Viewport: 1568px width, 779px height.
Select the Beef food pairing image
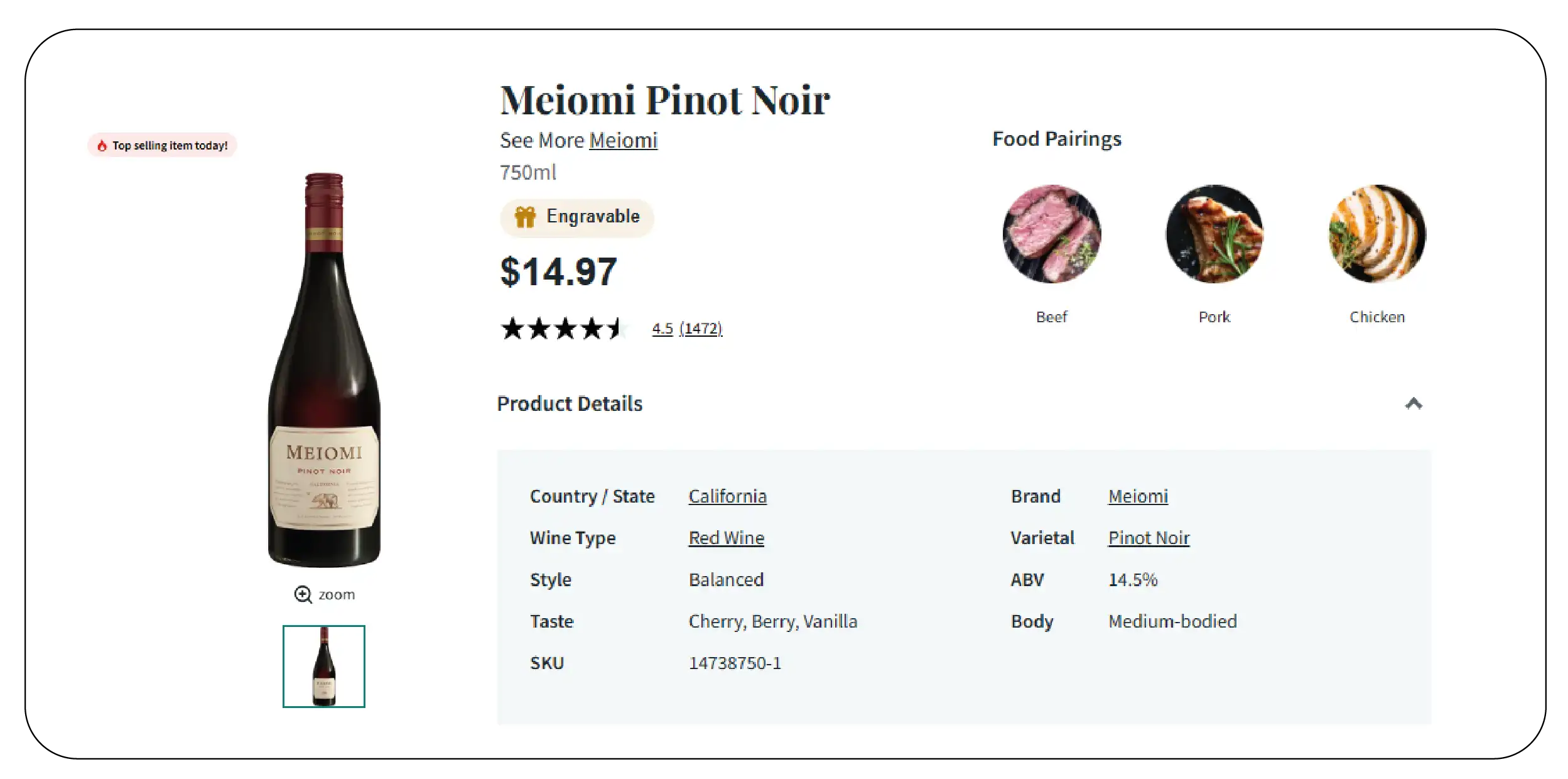[1052, 234]
